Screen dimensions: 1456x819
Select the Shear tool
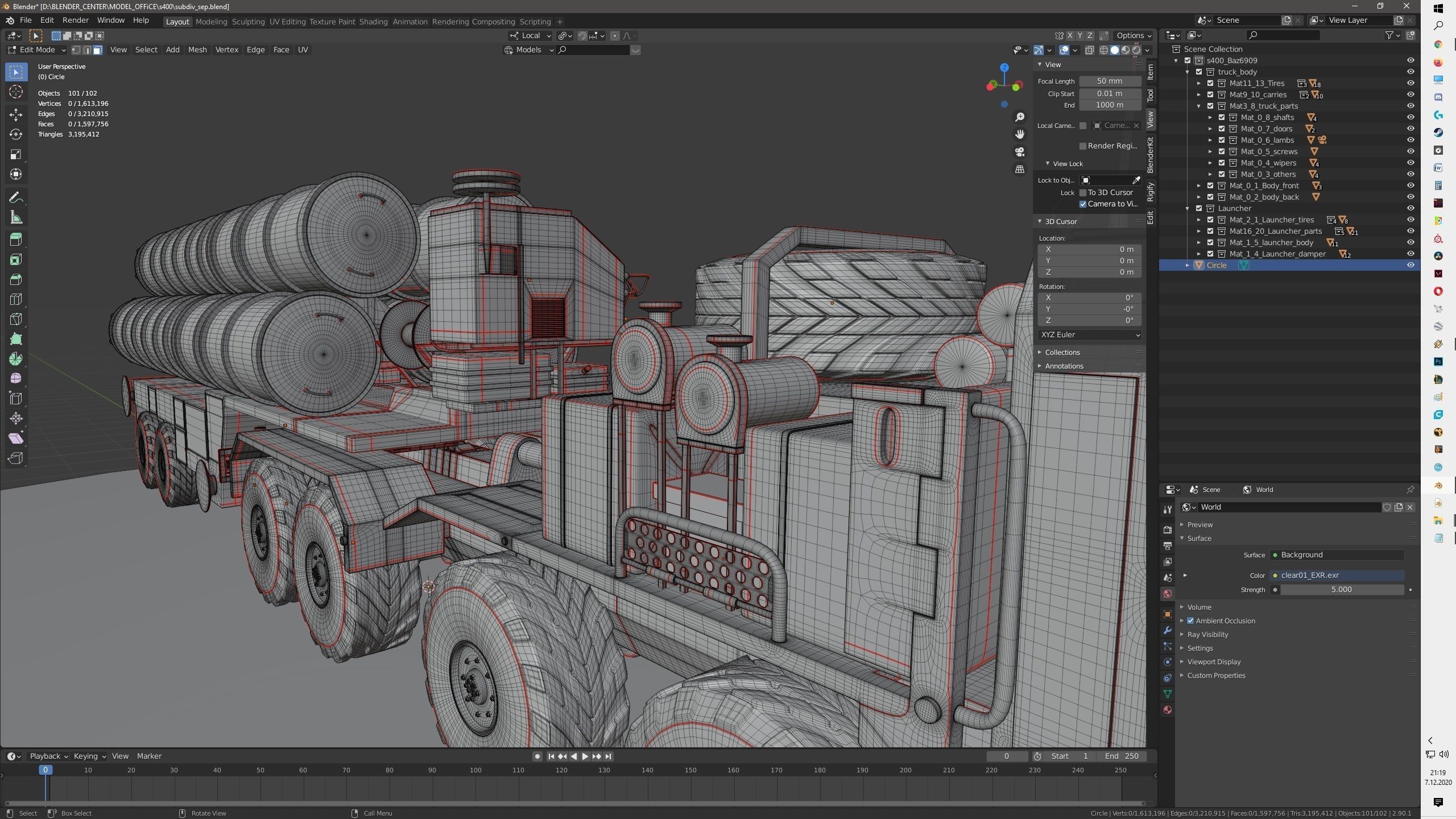(16, 439)
